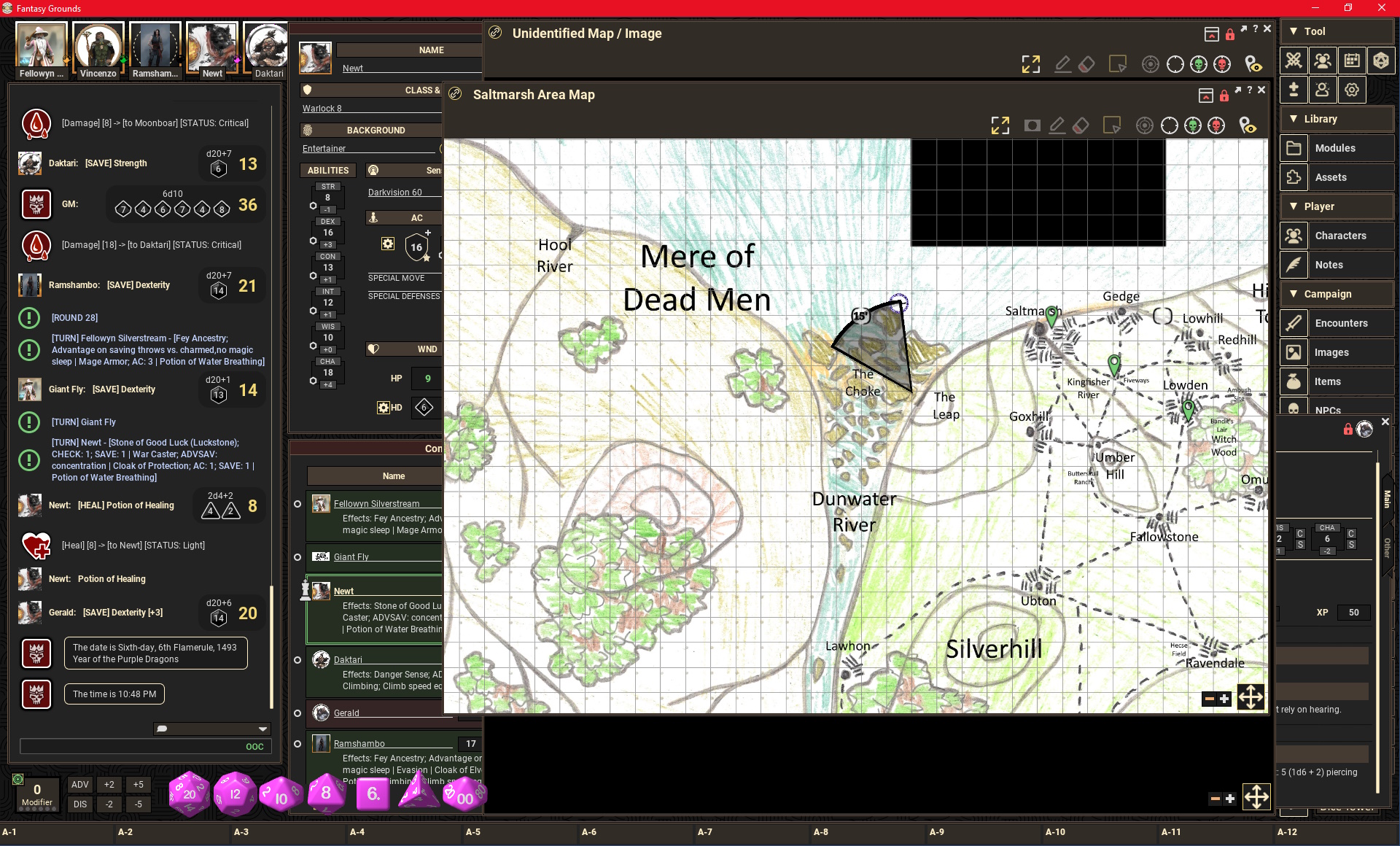Collapse the Library section
1400x846 pixels.
(x=1294, y=119)
